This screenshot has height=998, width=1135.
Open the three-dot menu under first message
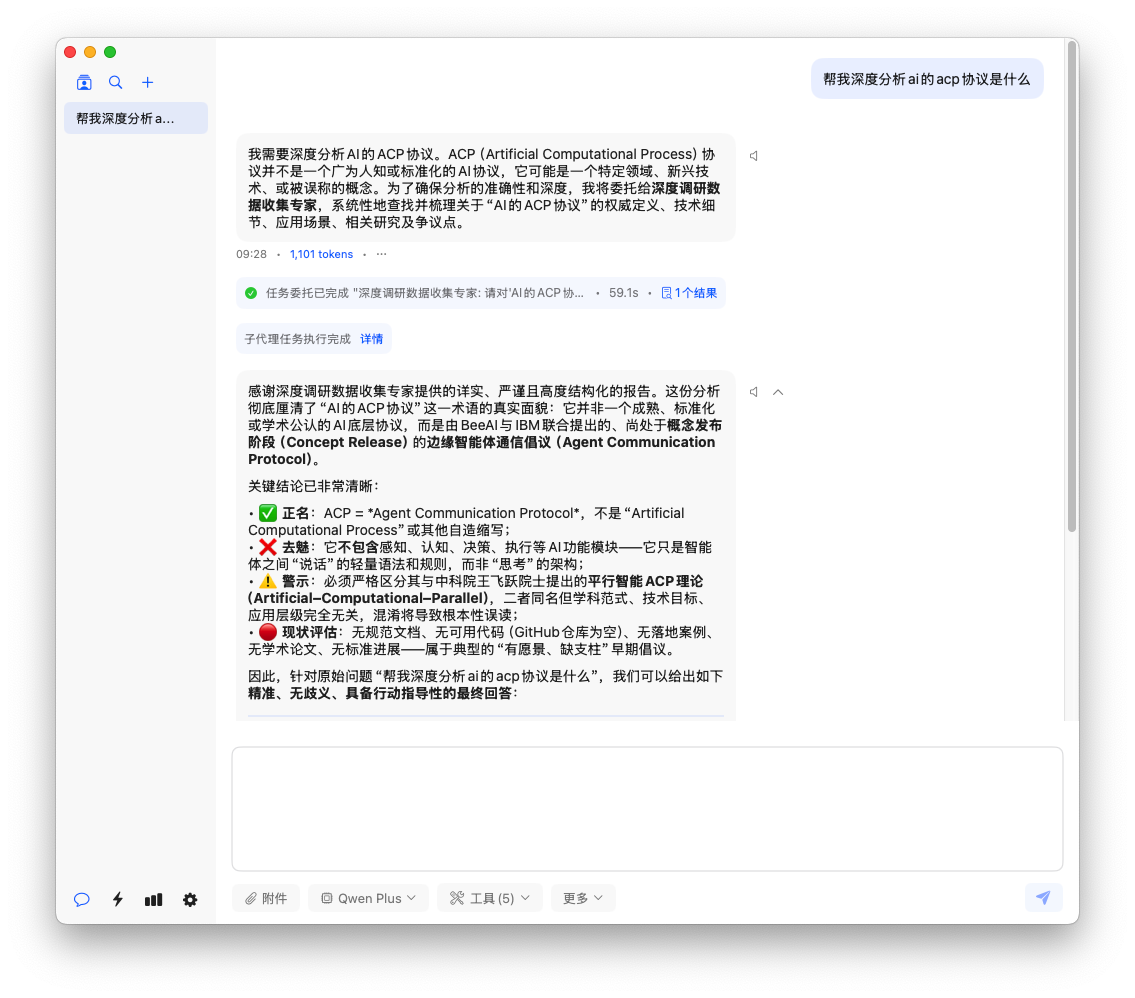coord(381,254)
